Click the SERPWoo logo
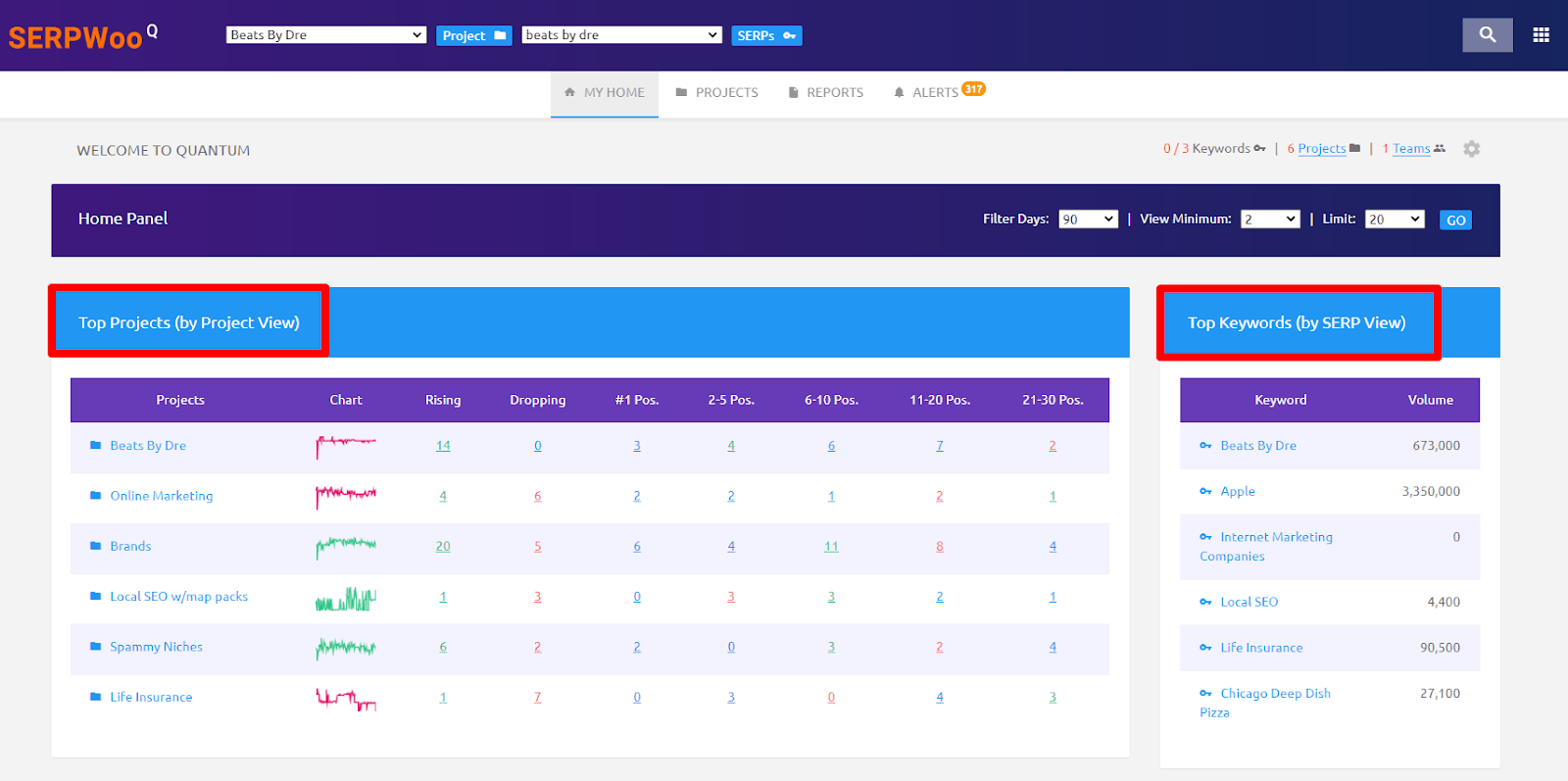This screenshot has width=1568, height=781. tap(82, 36)
